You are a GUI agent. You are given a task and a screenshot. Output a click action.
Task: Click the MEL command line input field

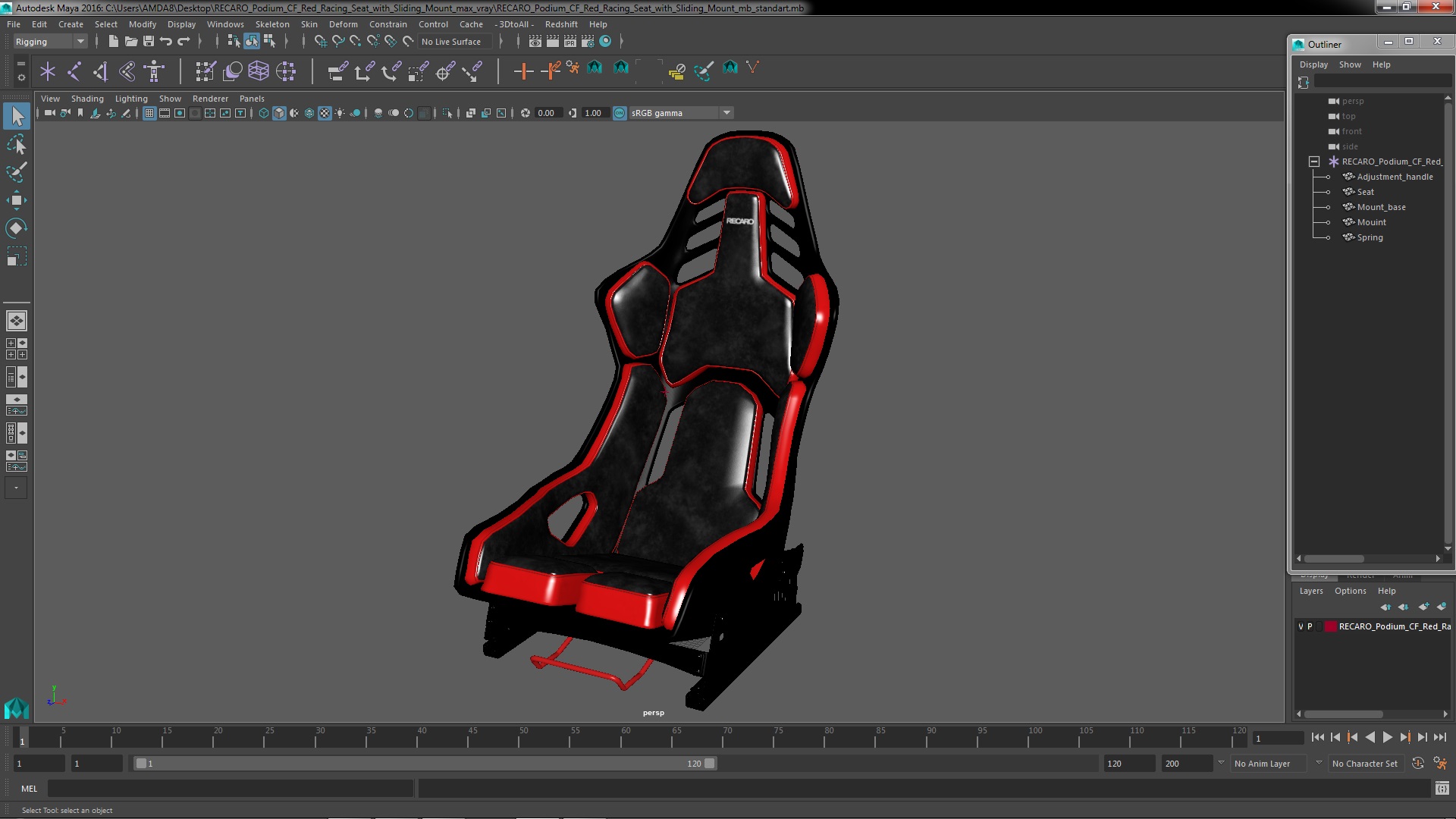(x=231, y=789)
